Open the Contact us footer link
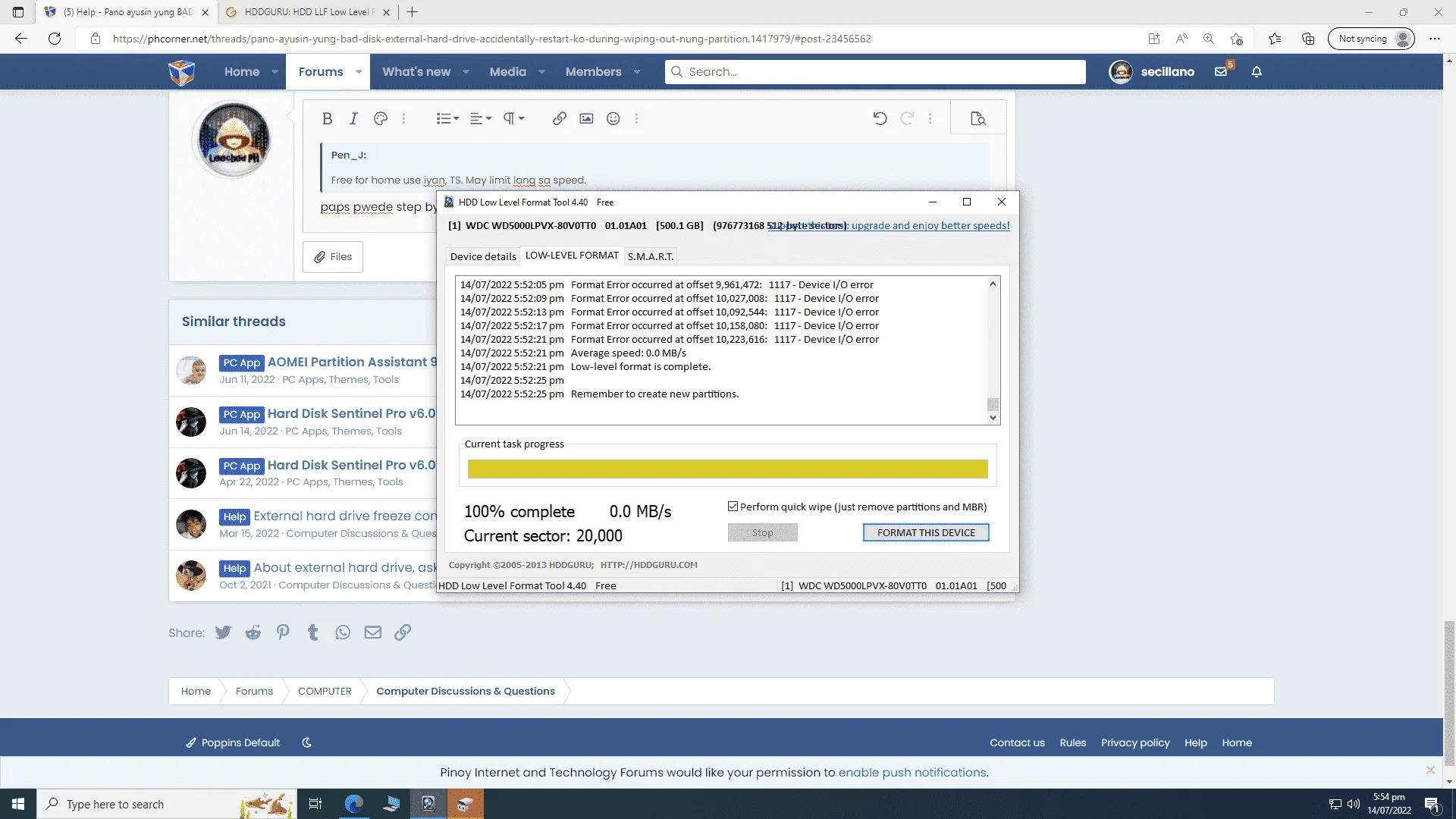This screenshot has width=1456, height=819. (x=1017, y=743)
